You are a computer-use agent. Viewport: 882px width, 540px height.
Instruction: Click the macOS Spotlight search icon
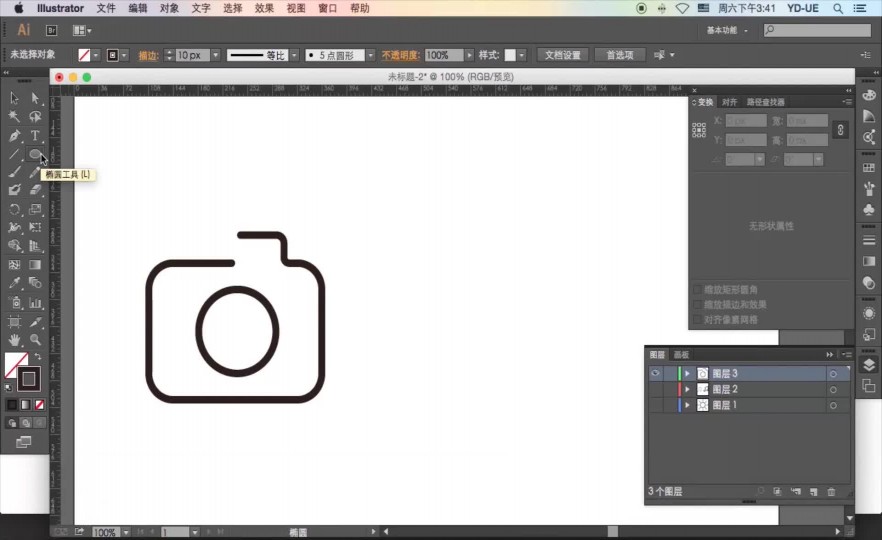pos(838,8)
